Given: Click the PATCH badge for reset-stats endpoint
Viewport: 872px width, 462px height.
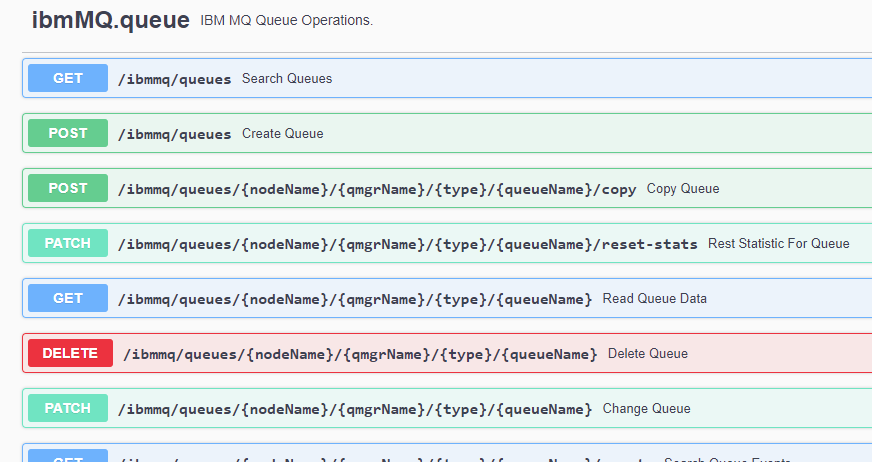Looking at the screenshot, I should (x=68, y=243).
